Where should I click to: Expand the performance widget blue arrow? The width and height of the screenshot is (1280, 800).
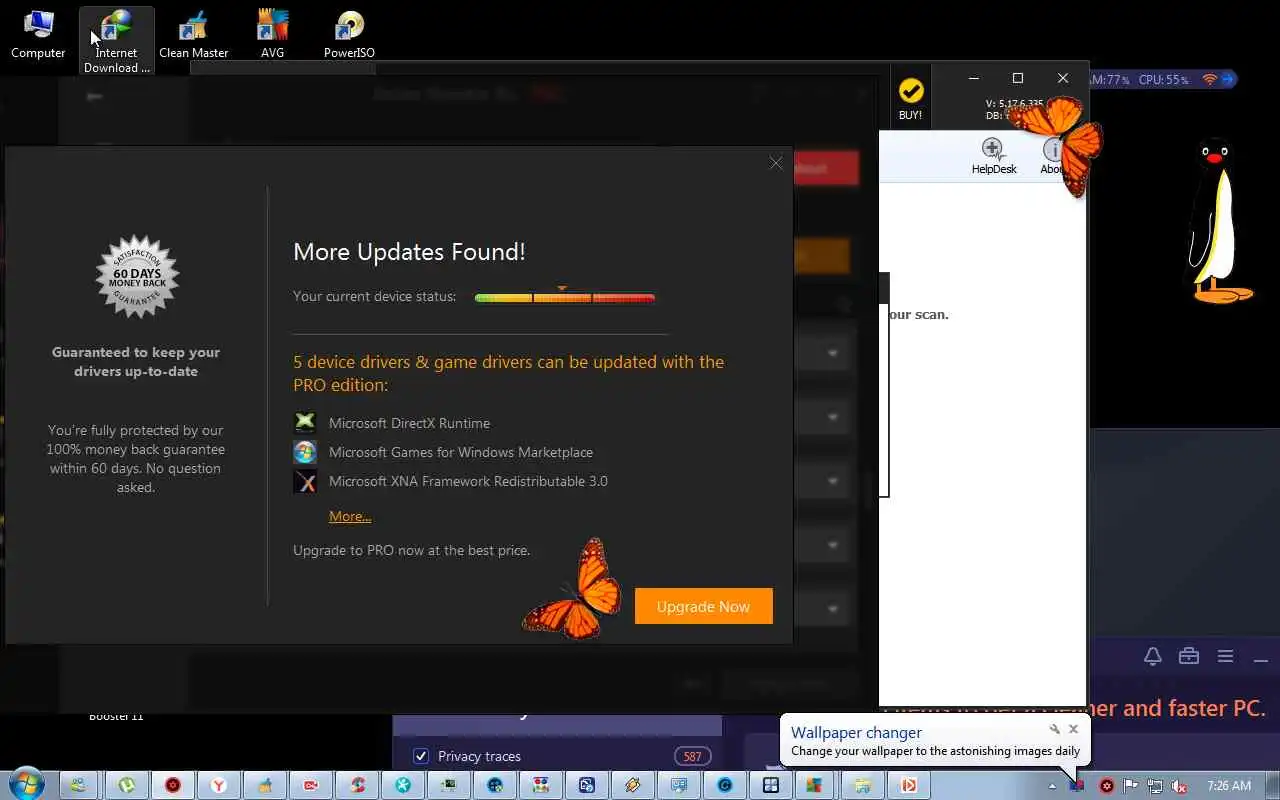tap(1228, 79)
